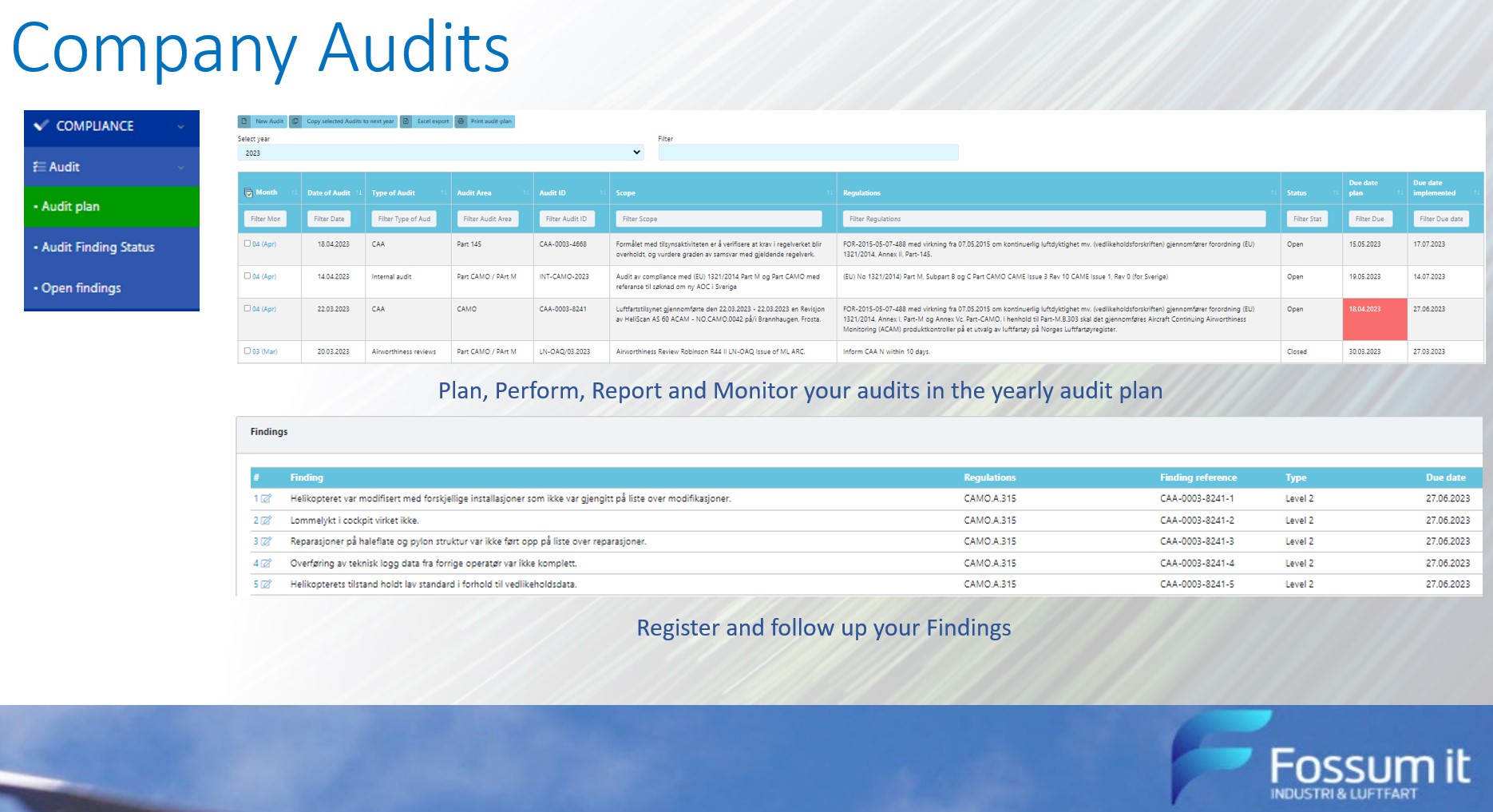Click the Findings panel header
Image resolution: width=1493 pixels, height=812 pixels.
click(859, 434)
